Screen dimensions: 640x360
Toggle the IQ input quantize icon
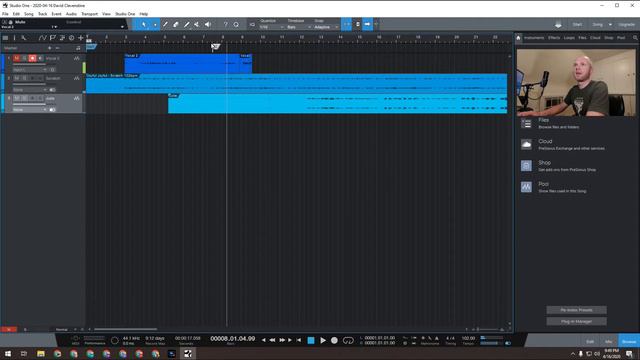[x=252, y=24]
